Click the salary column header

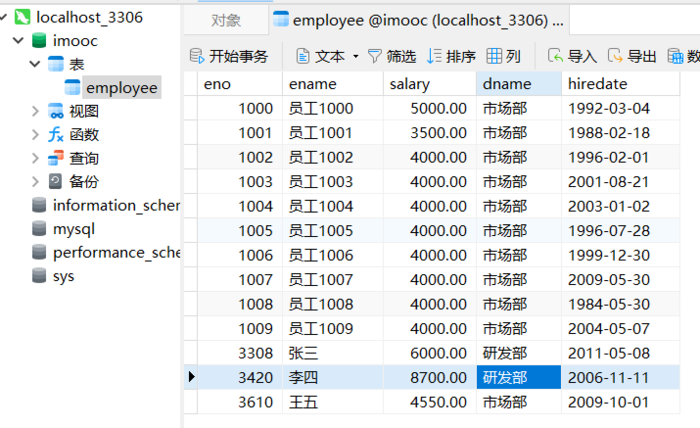point(429,84)
